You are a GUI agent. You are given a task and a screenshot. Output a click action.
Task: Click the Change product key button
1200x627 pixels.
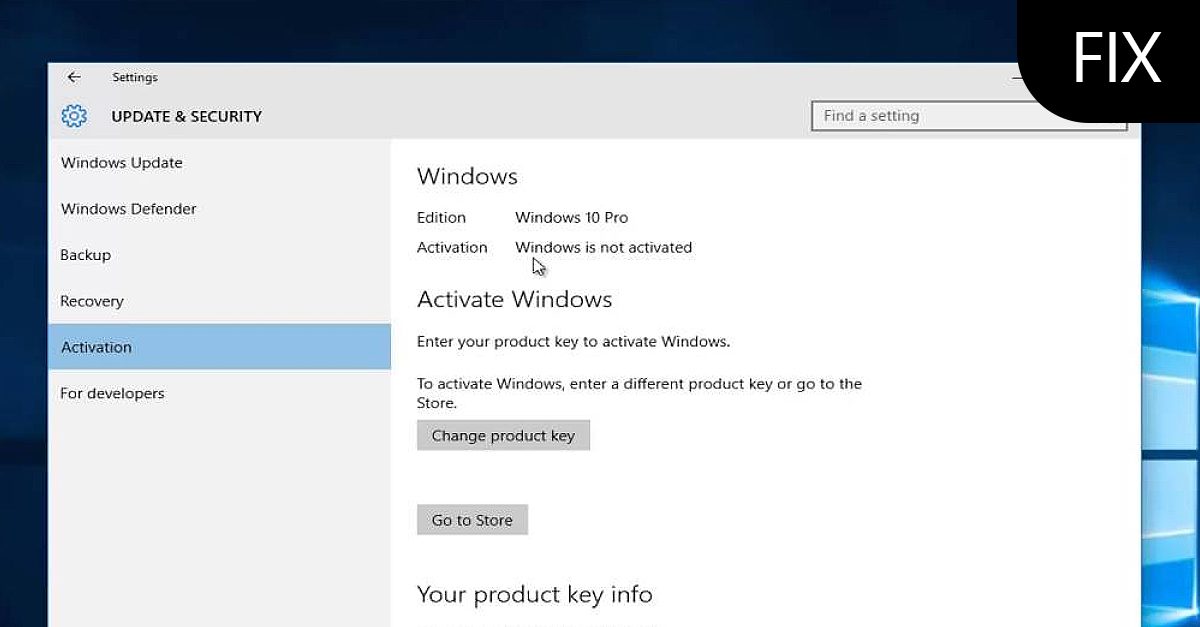click(503, 435)
